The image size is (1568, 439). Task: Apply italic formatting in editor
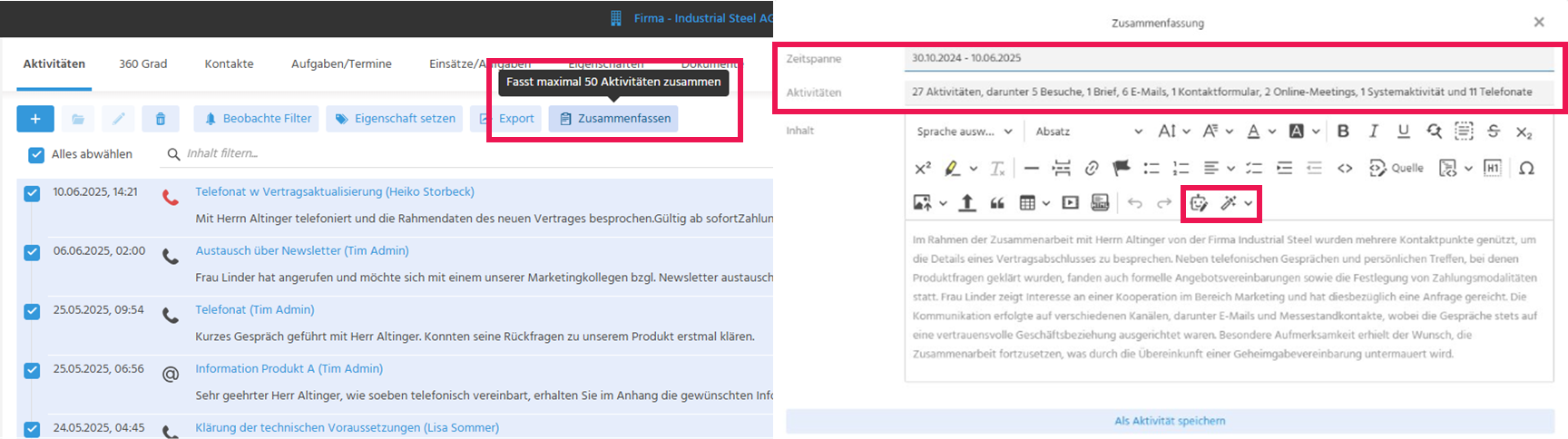coord(1373,132)
